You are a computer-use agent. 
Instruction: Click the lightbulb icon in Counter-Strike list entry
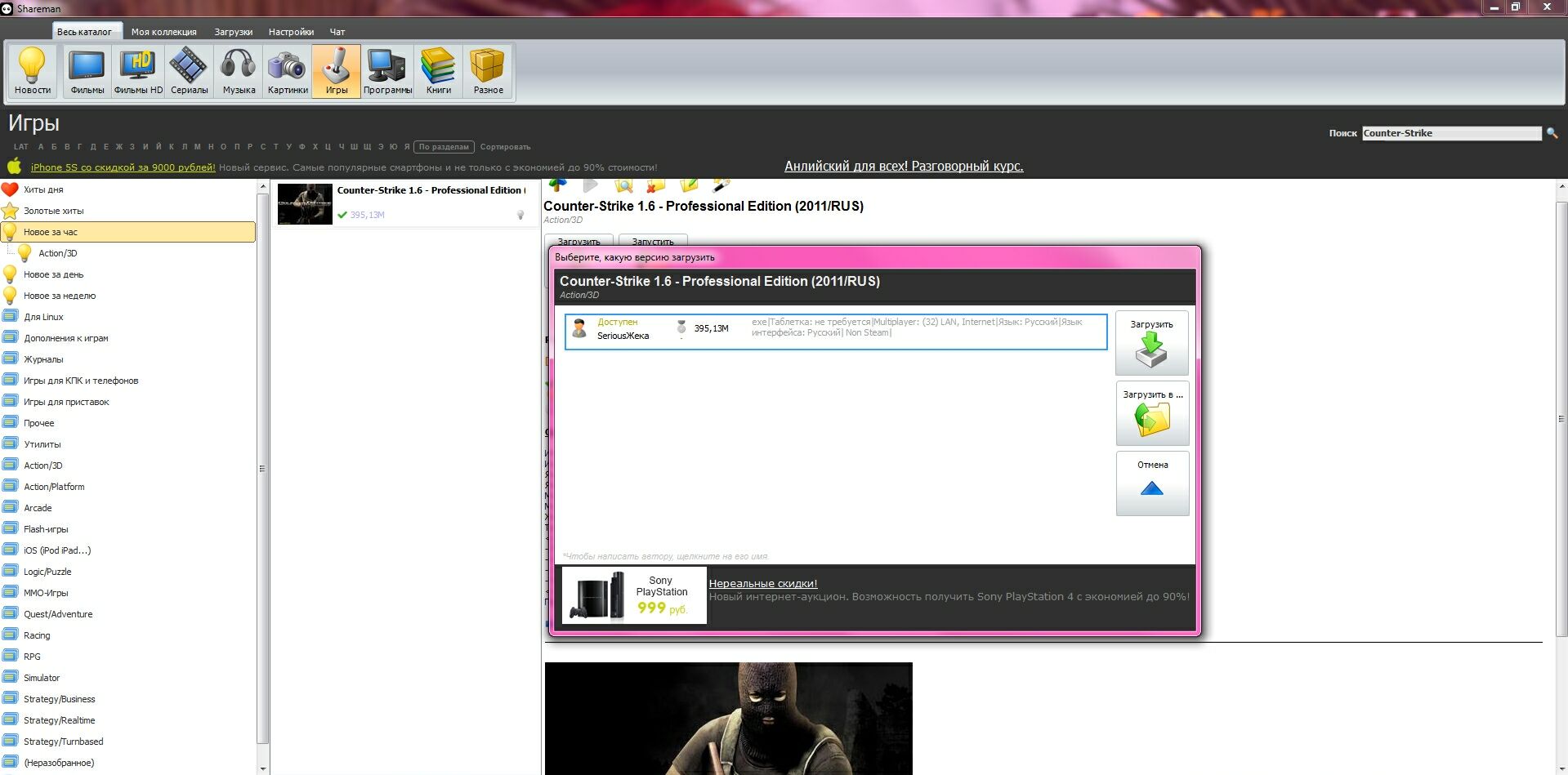[520, 215]
